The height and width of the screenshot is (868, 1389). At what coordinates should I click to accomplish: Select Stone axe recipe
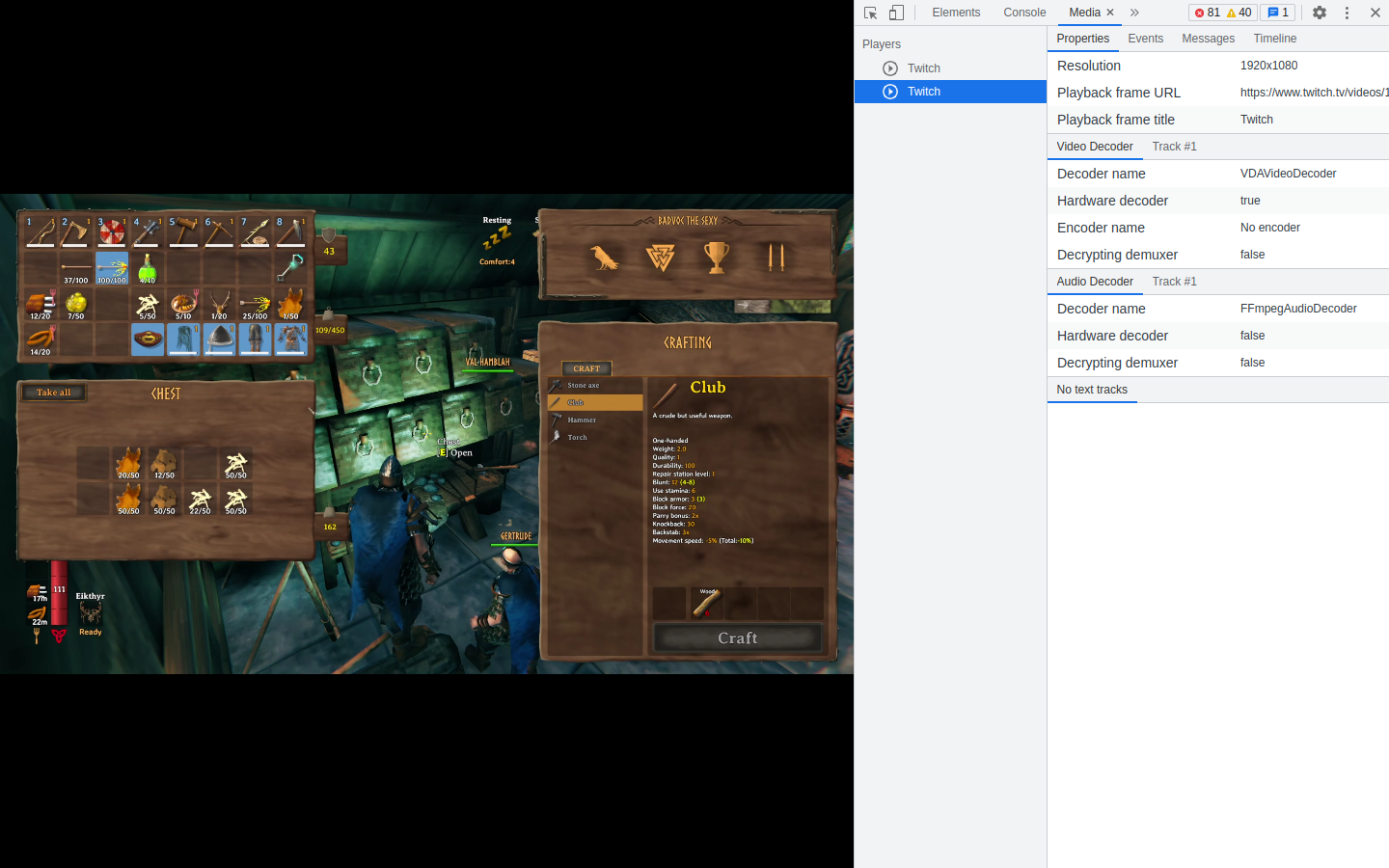pos(595,386)
